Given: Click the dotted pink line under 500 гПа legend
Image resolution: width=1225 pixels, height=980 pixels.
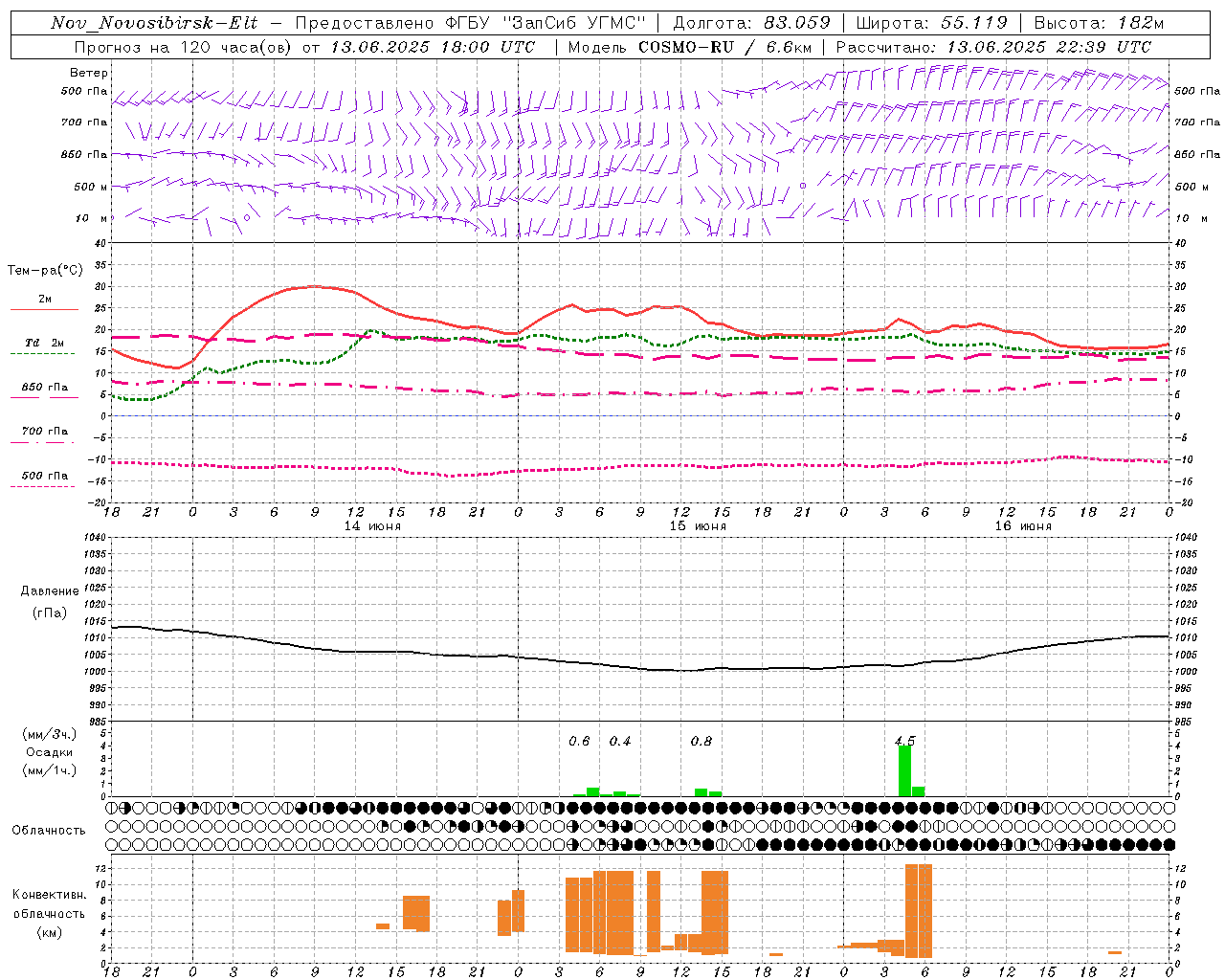Looking at the screenshot, I should point(42,487).
